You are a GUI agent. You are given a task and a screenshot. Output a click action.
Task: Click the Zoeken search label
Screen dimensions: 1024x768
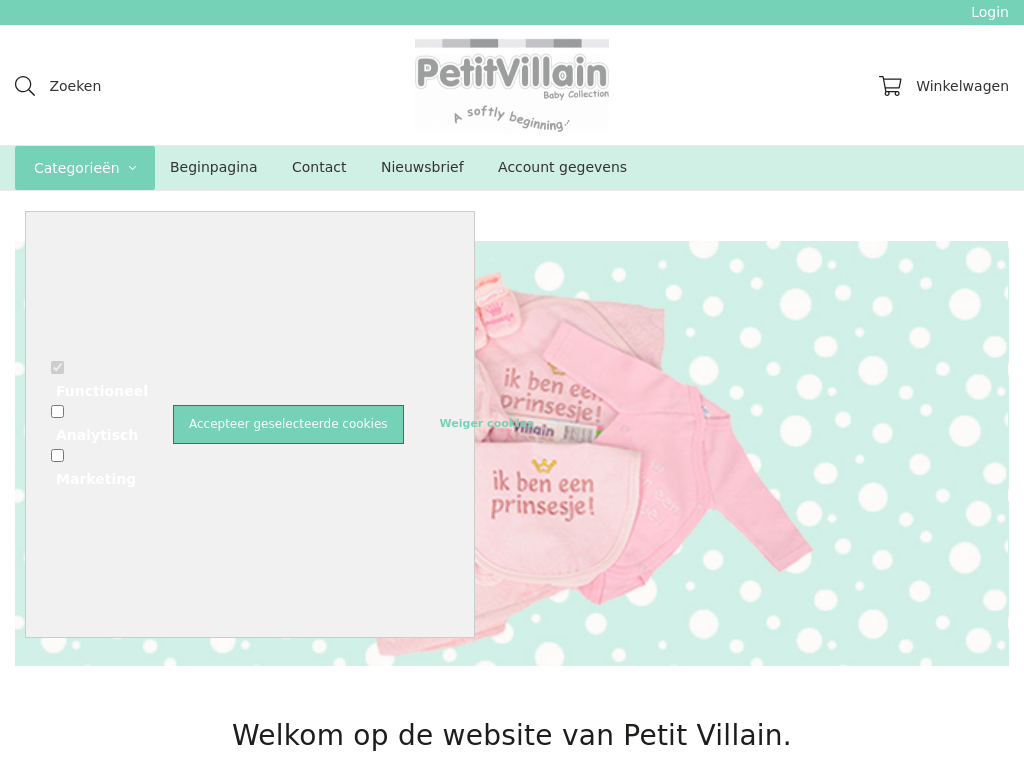tap(75, 86)
